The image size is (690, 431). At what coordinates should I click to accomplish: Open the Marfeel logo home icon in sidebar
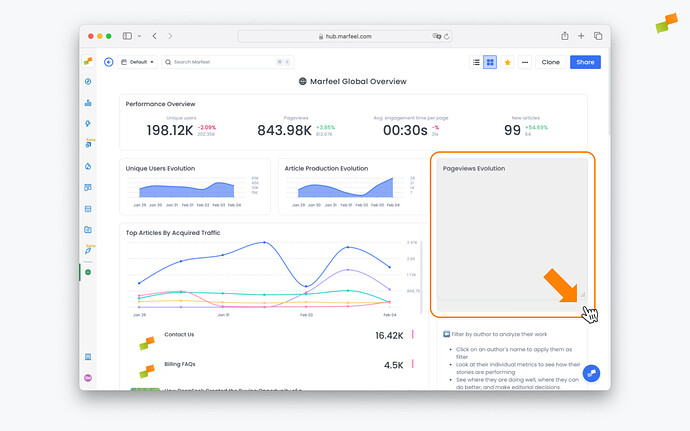pyautogui.click(x=88, y=61)
